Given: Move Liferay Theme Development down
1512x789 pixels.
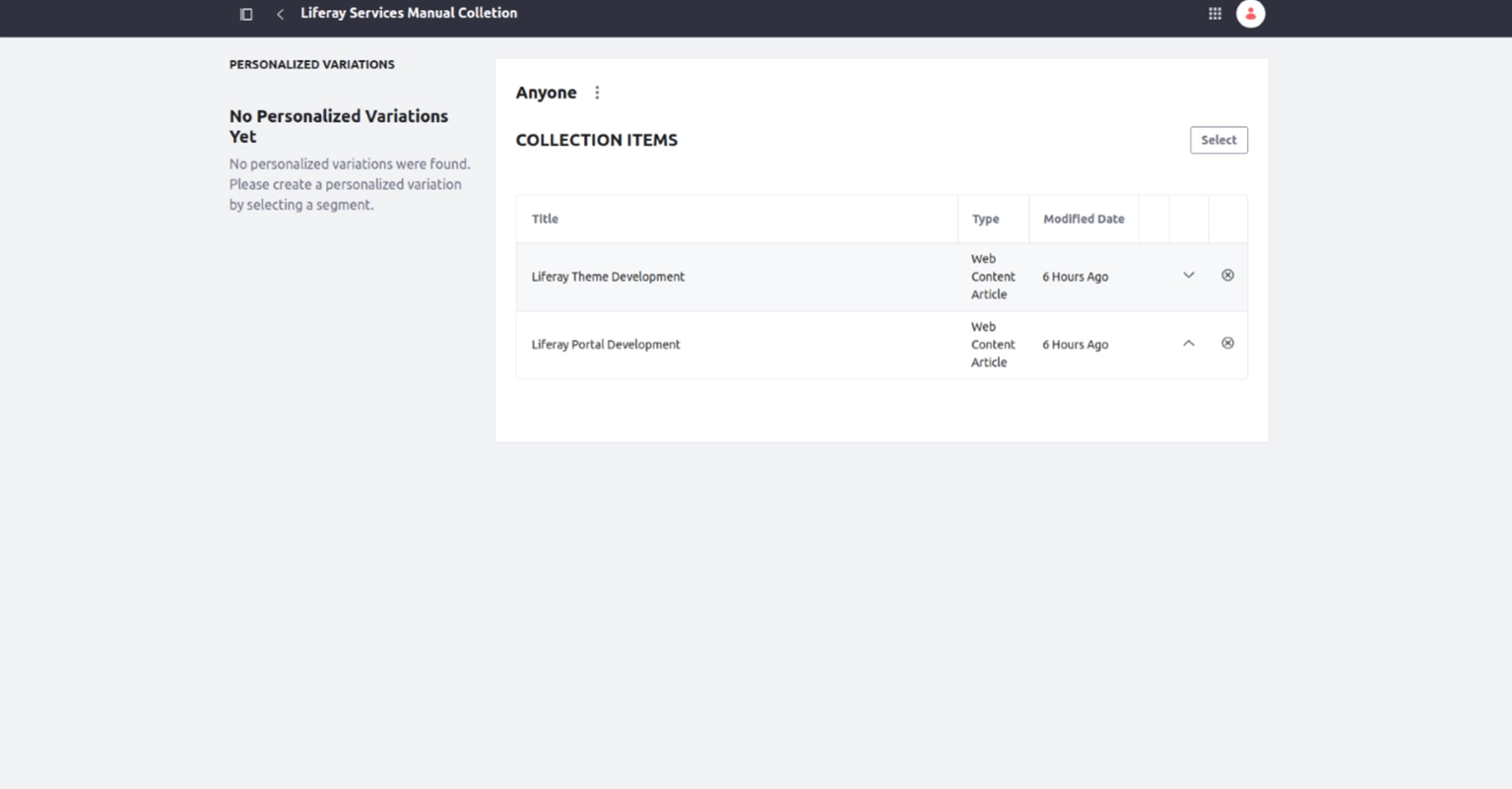Looking at the screenshot, I should tap(1189, 276).
